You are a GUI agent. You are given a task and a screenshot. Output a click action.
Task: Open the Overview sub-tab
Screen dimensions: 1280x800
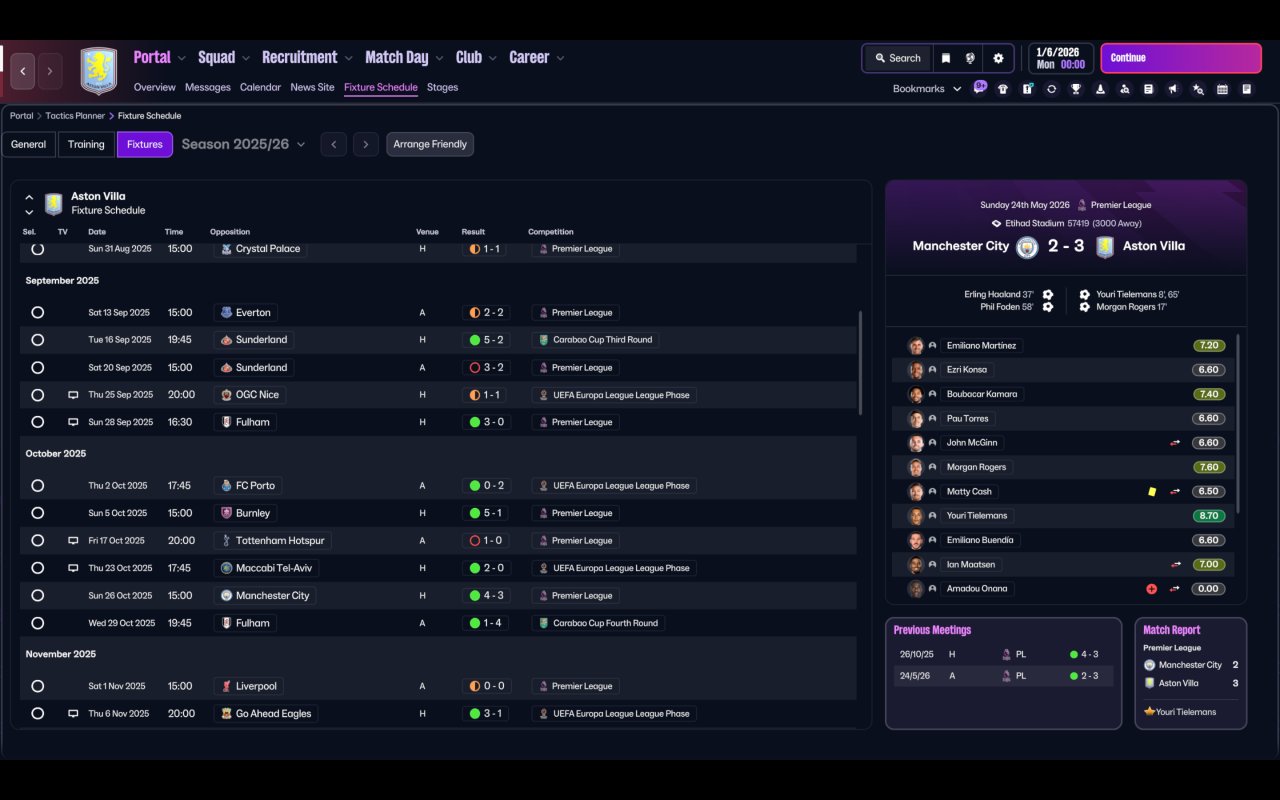[x=154, y=87]
